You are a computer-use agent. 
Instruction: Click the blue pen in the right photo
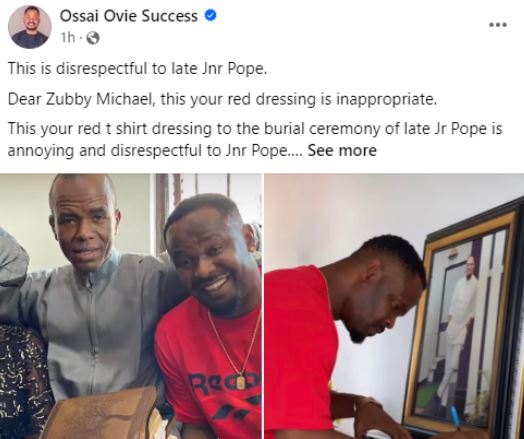[455, 417]
